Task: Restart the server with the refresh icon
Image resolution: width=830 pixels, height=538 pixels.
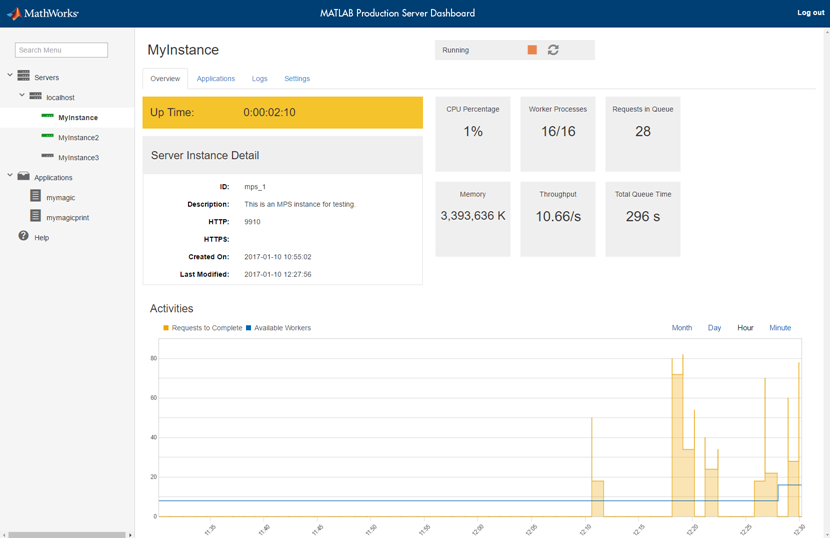Action: pyautogui.click(x=553, y=50)
